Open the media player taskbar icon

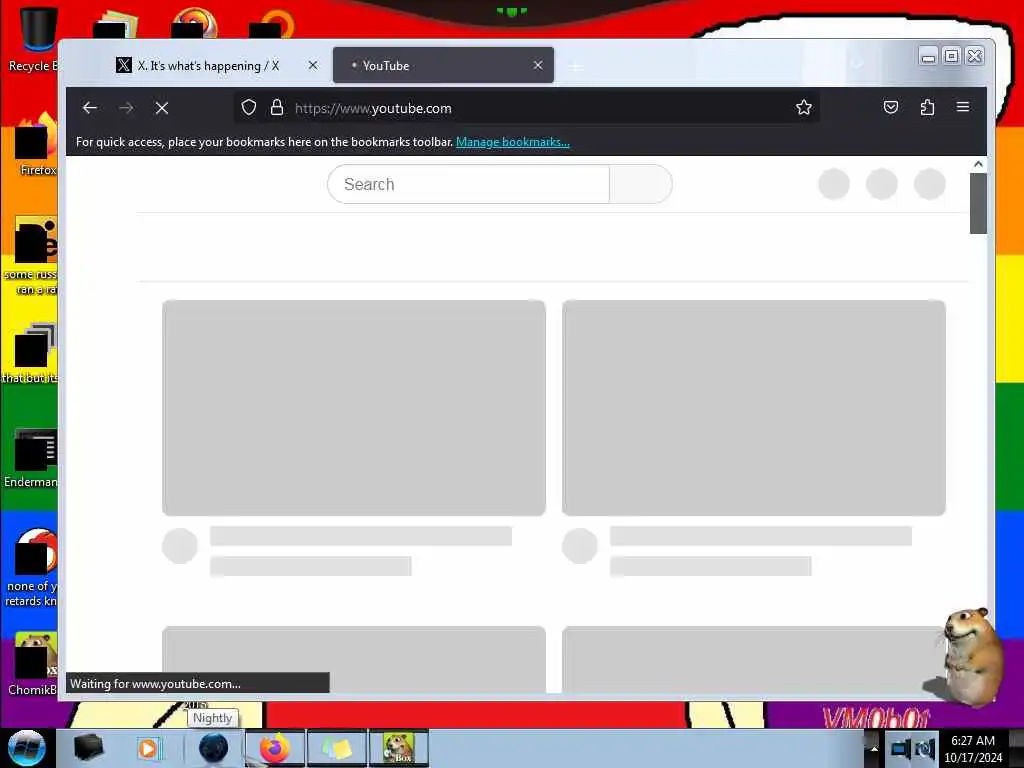149,748
